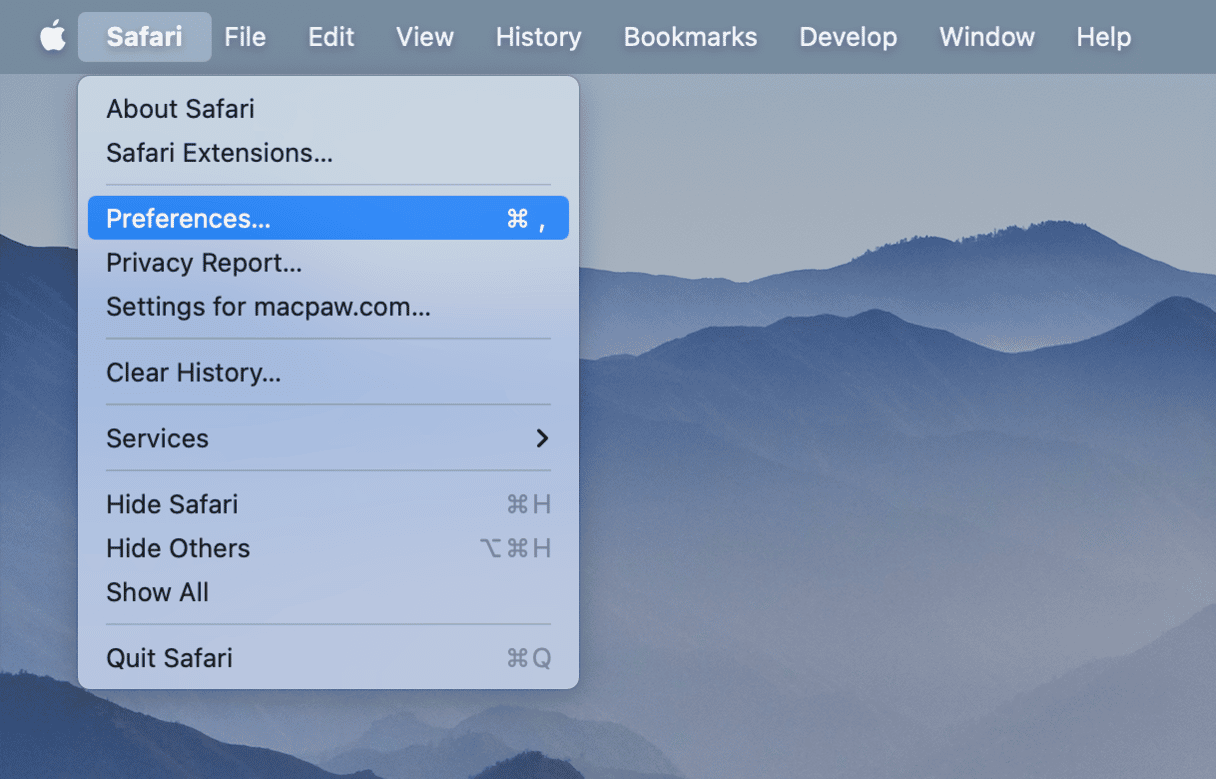This screenshot has width=1216, height=779.
Task: Choose Safari Extensions… entry
Action: coord(219,153)
